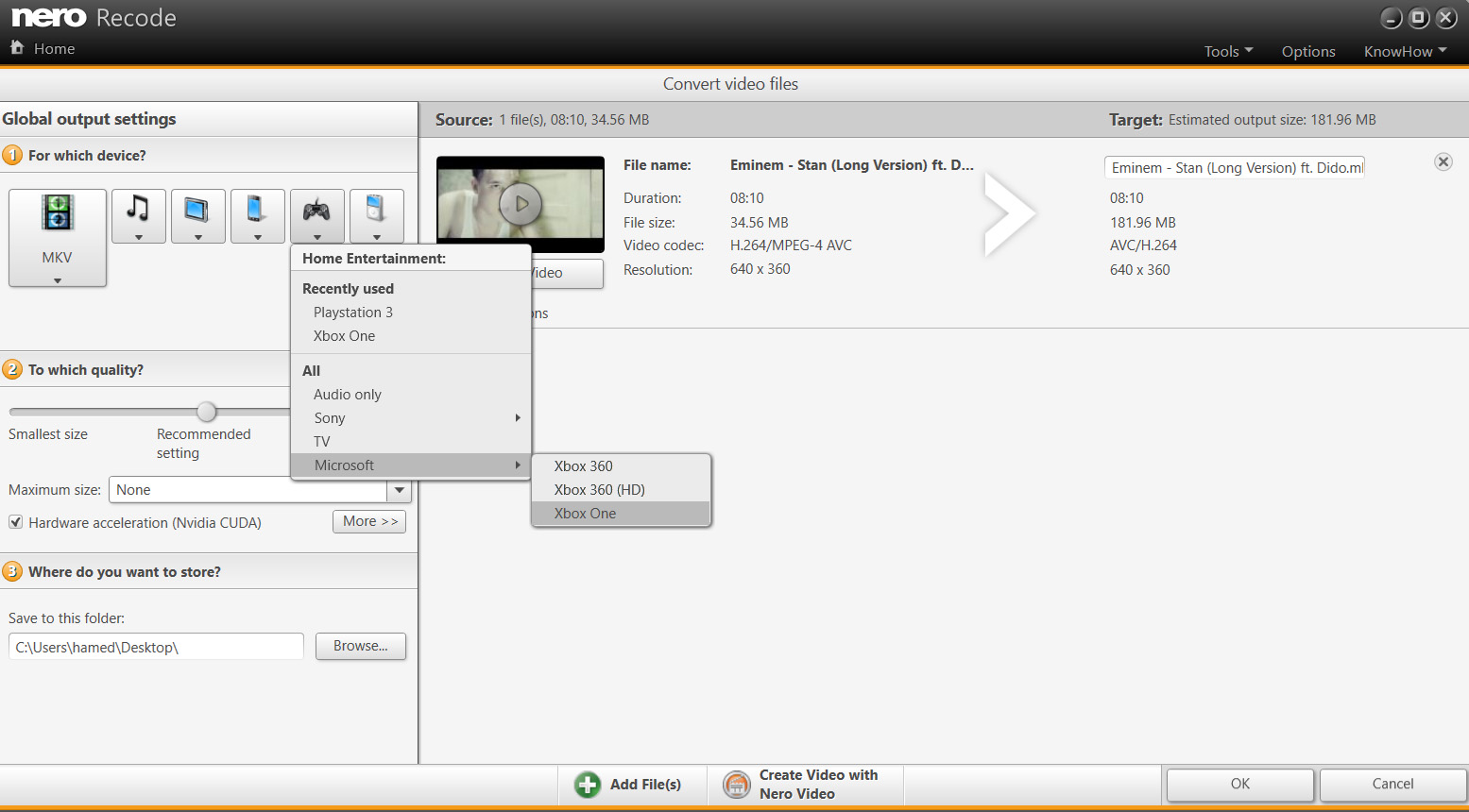Click the source File size value 34.56 MB
This screenshot has width=1469, height=812.
[760, 223]
